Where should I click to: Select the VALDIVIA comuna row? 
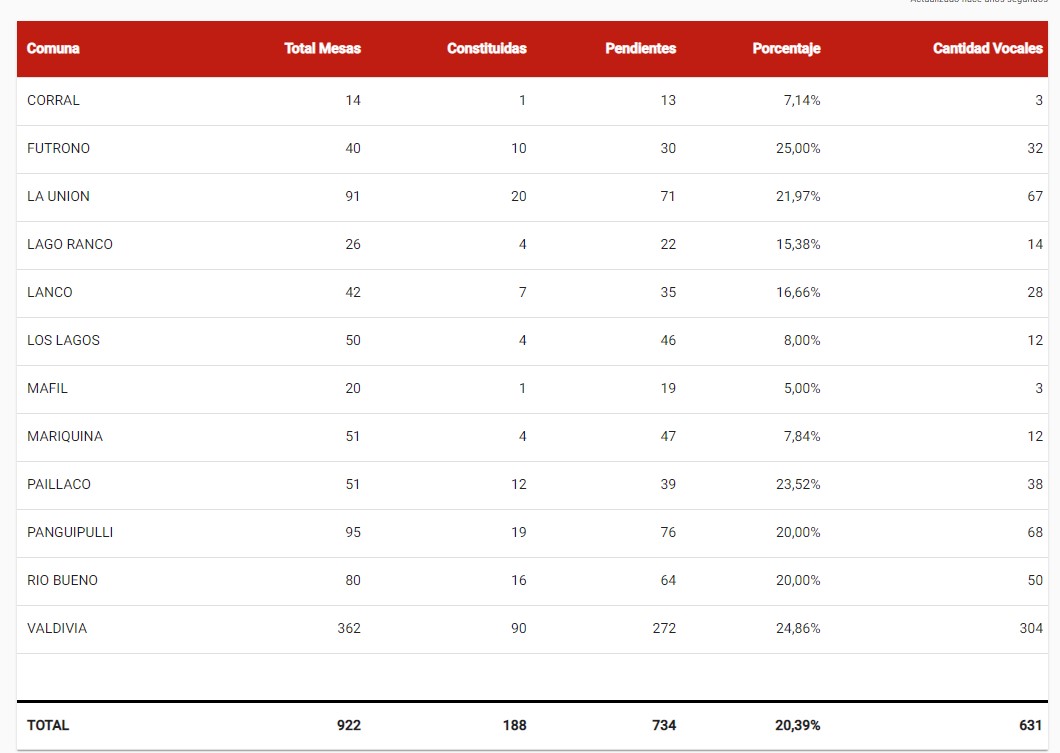(533, 629)
